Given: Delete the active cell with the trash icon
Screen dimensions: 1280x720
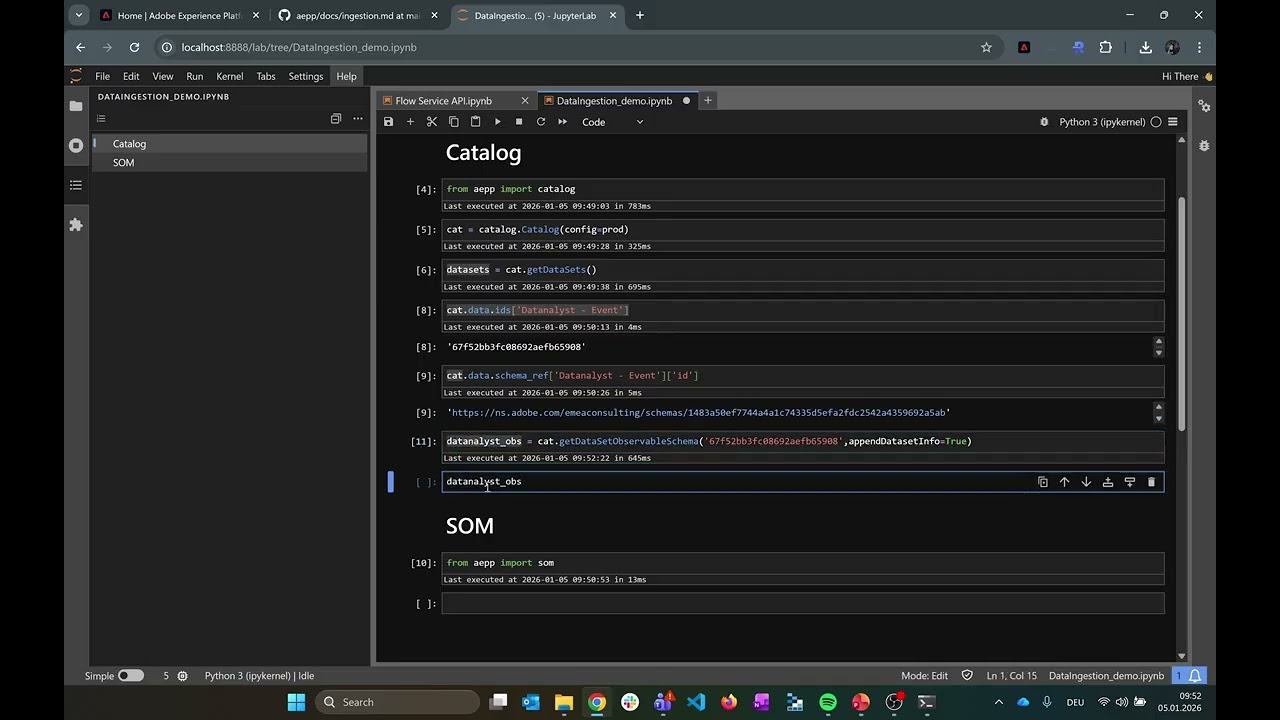Looking at the screenshot, I should (1151, 482).
